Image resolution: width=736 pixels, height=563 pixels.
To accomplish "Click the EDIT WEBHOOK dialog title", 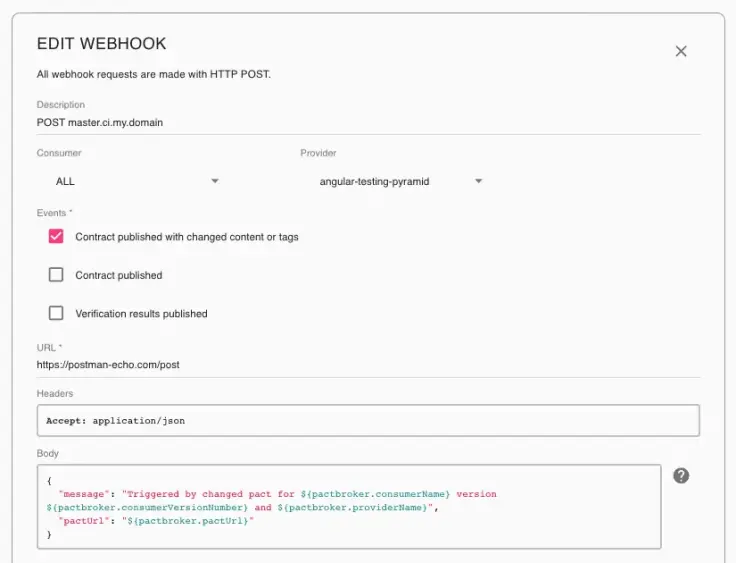I will [x=101, y=44].
